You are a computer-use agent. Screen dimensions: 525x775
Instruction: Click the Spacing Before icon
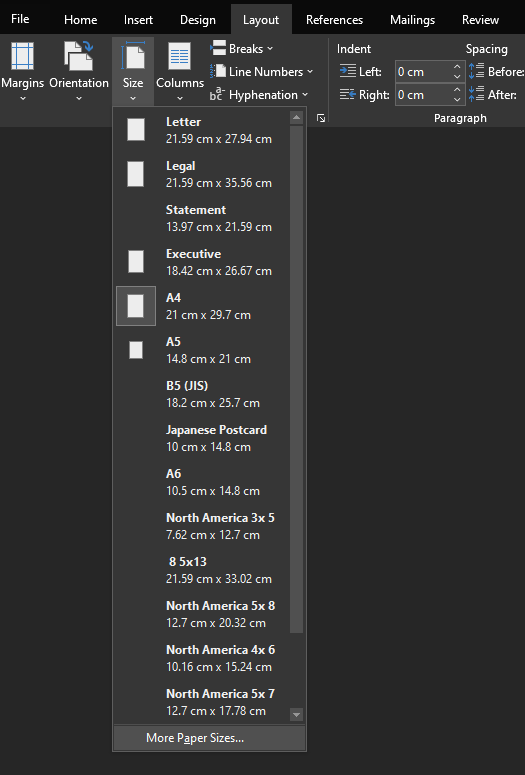(477, 71)
